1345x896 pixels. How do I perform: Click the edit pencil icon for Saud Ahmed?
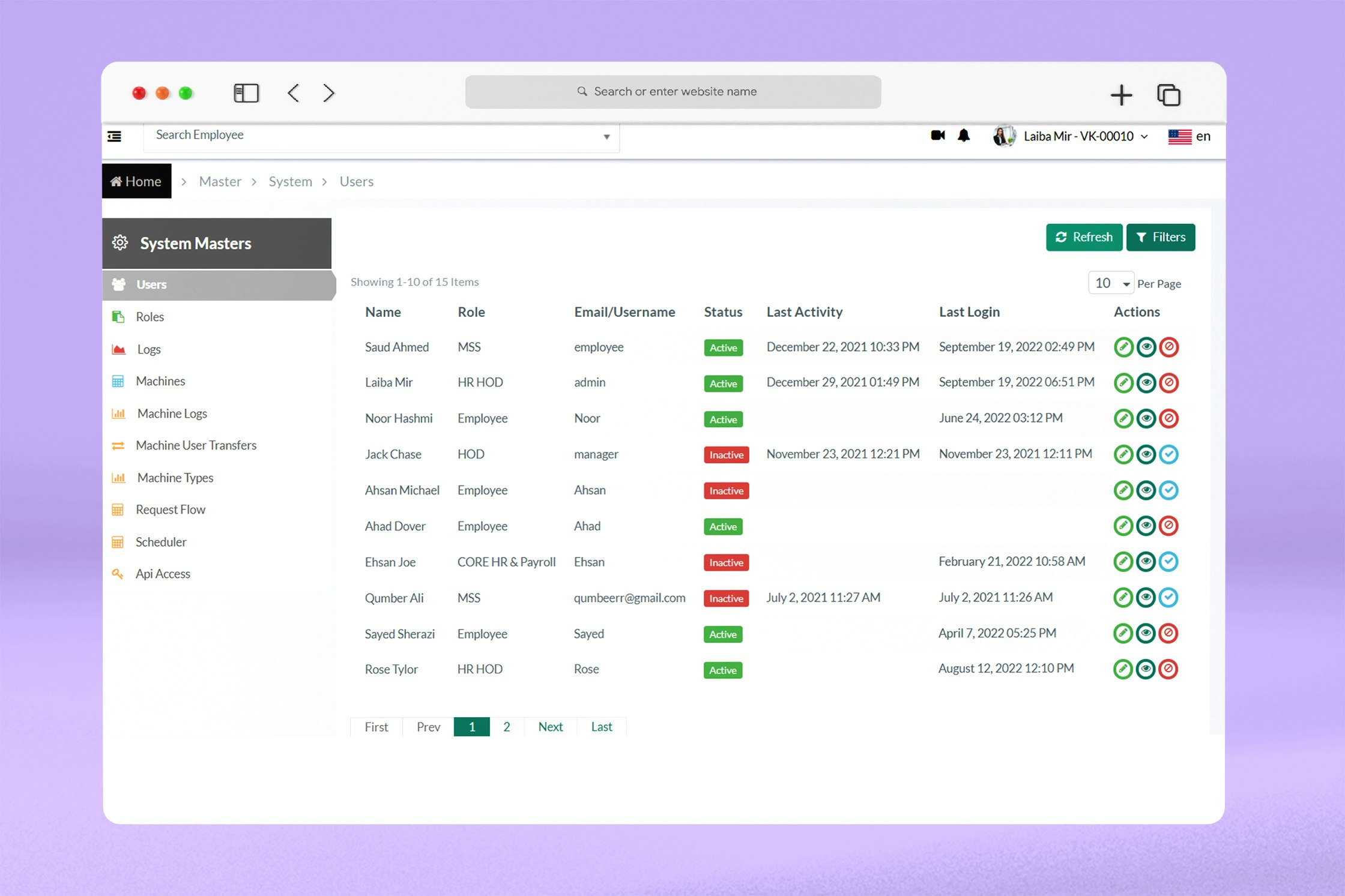pyautogui.click(x=1123, y=347)
